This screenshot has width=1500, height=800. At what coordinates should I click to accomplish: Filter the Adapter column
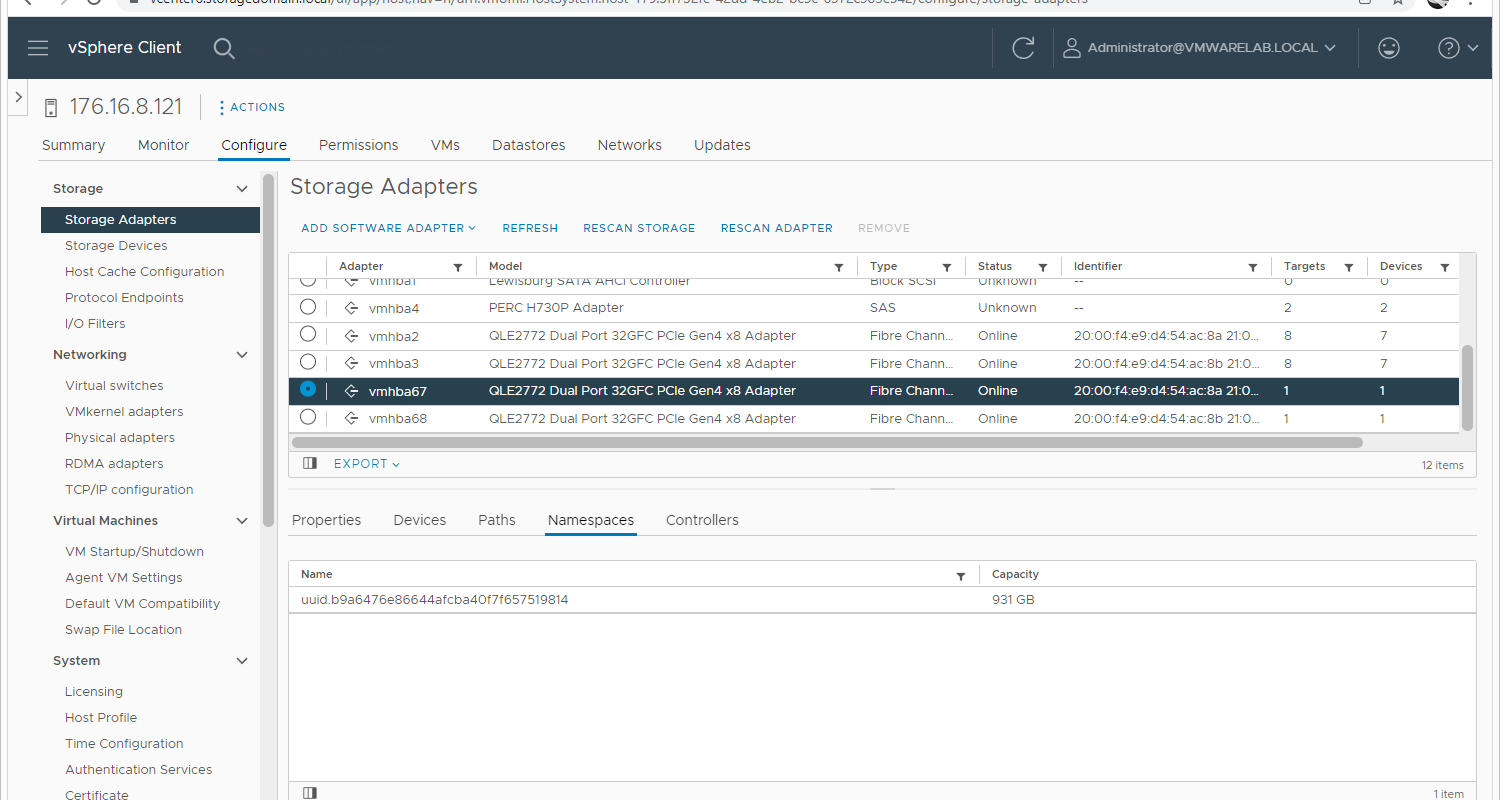click(x=458, y=268)
